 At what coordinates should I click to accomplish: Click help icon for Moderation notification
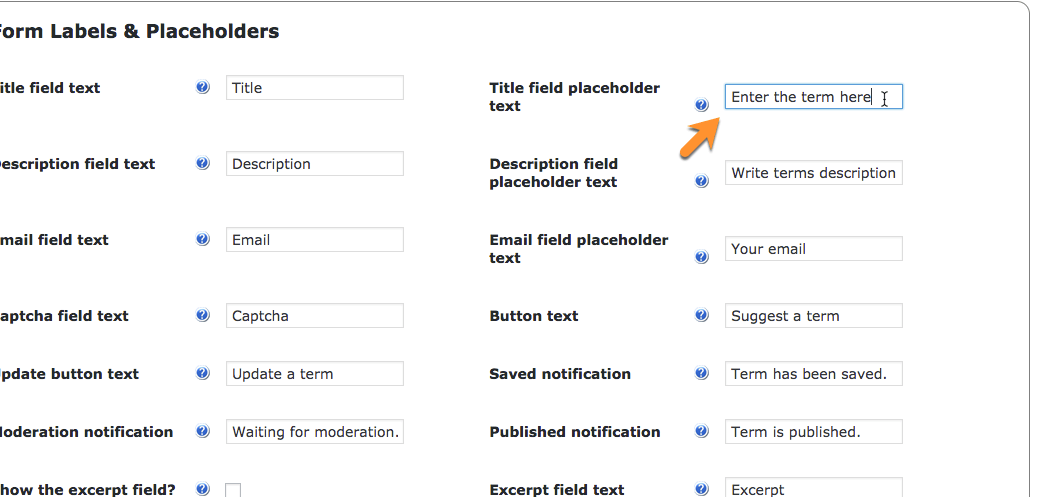203,432
